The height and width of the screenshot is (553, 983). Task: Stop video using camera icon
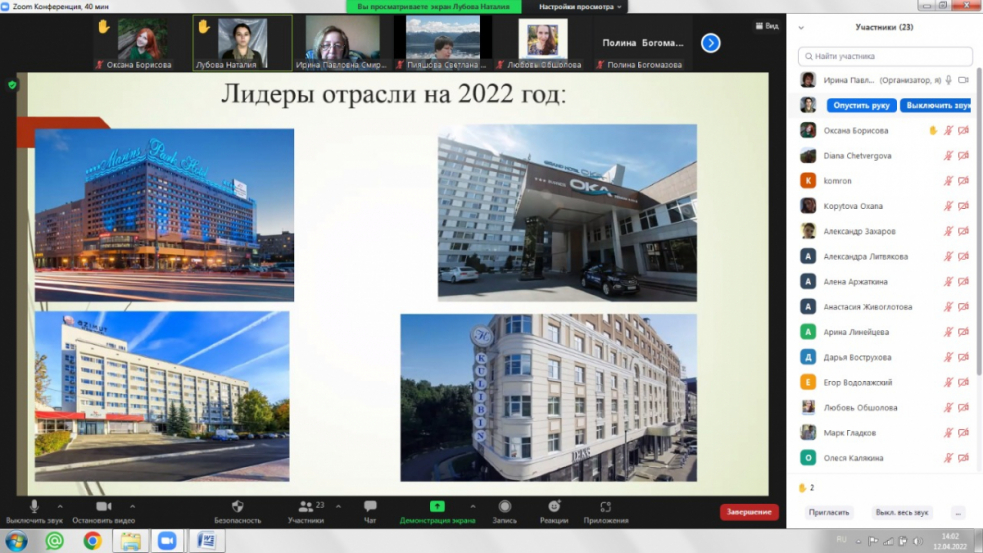(104, 506)
